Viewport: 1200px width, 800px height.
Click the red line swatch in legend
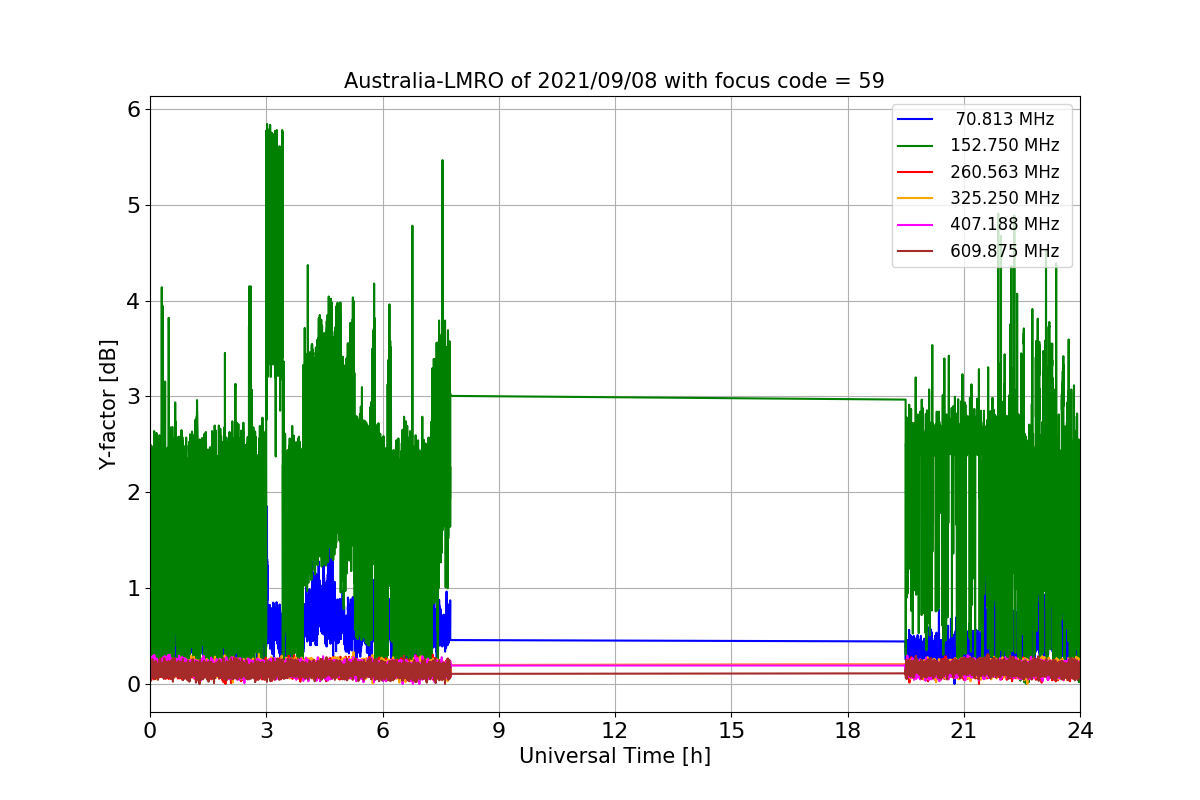(x=915, y=172)
